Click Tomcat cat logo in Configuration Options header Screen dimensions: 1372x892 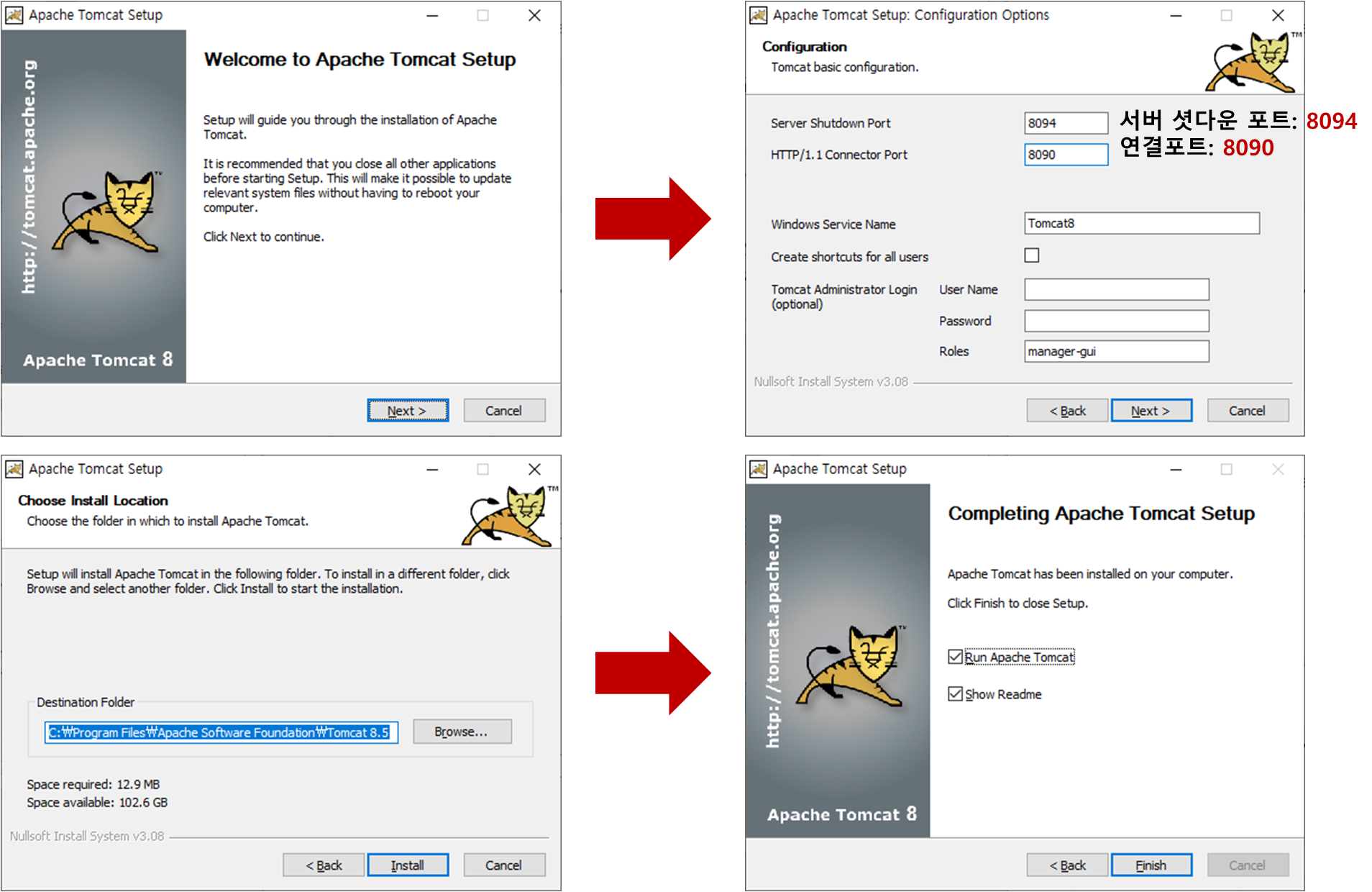click(x=1252, y=63)
